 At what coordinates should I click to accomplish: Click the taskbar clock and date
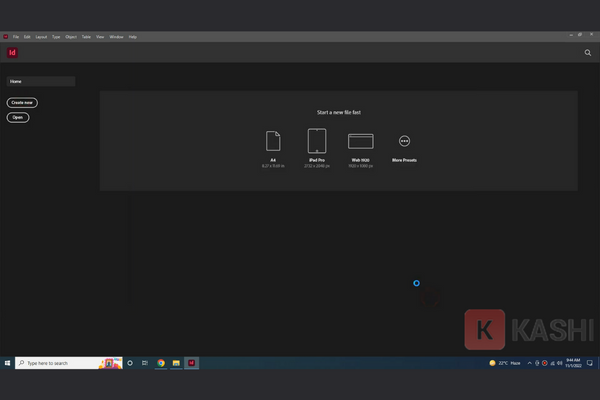click(573, 363)
